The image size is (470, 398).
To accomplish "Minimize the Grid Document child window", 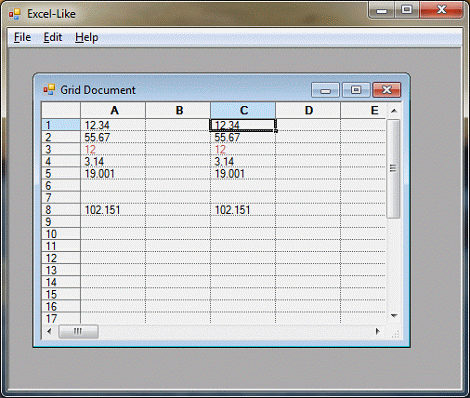I will [325, 90].
